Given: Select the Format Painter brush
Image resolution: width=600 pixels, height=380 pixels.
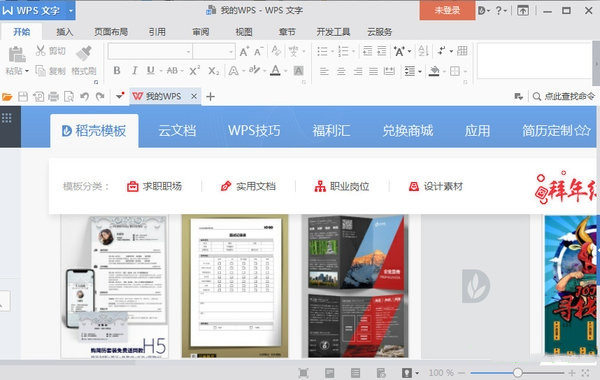Looking at the screenshot, I should point(84,54).
